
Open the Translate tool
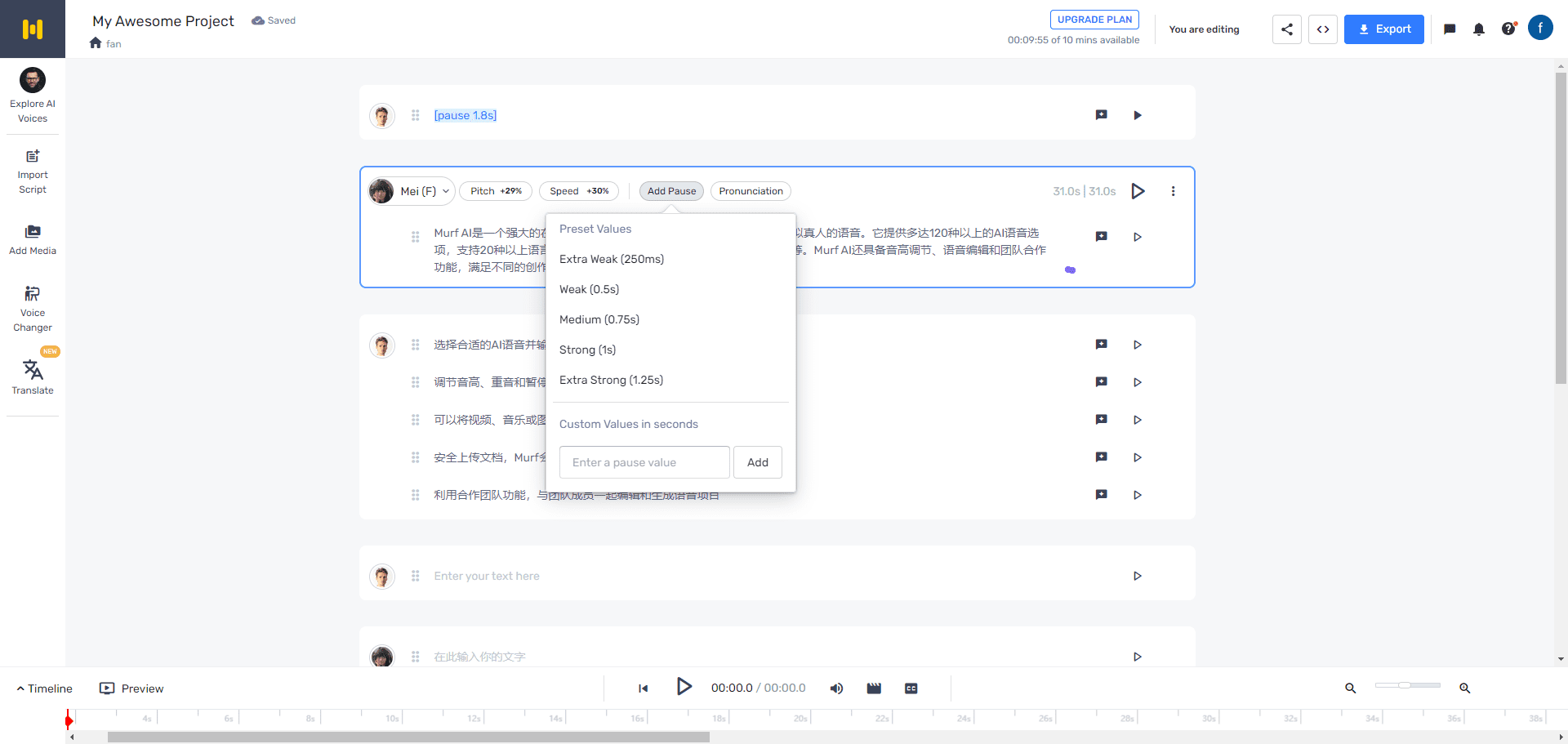click(x=33, y=377)
